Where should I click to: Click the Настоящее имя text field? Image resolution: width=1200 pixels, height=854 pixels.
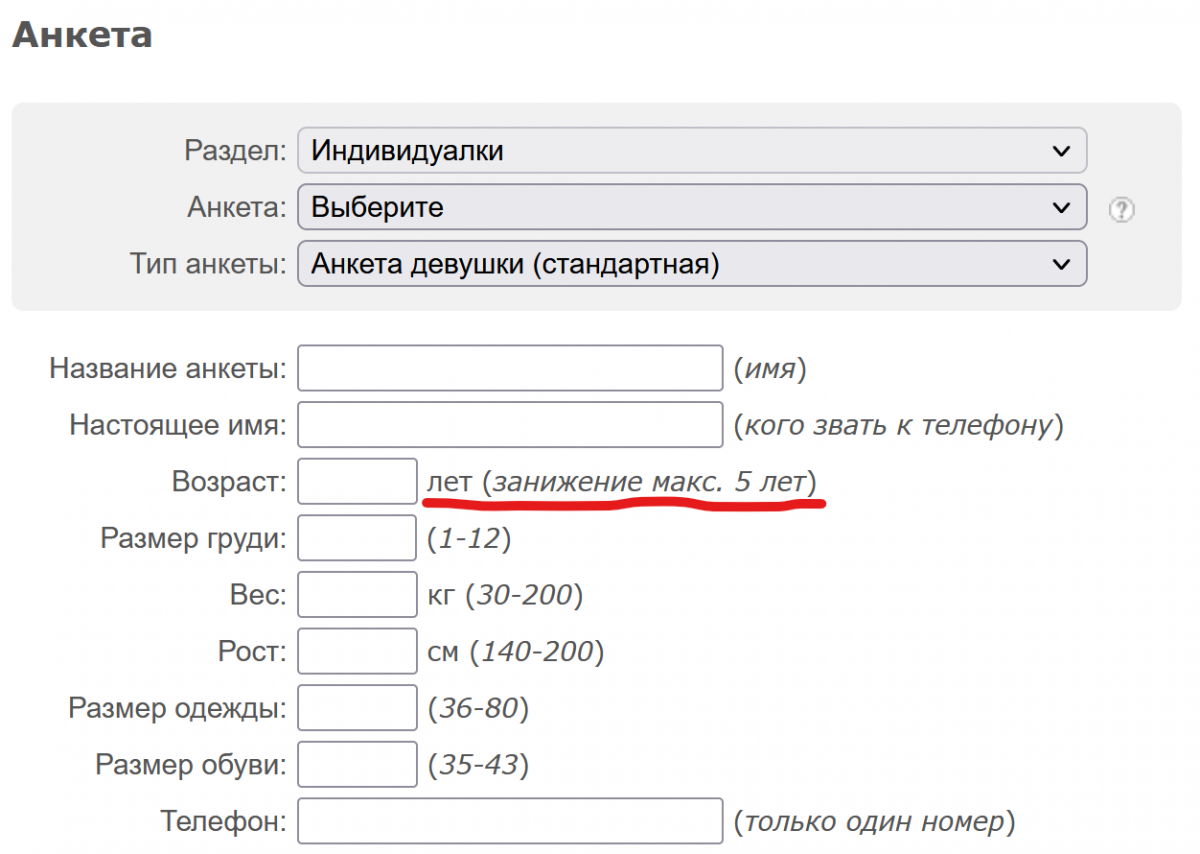coord(510,425)
